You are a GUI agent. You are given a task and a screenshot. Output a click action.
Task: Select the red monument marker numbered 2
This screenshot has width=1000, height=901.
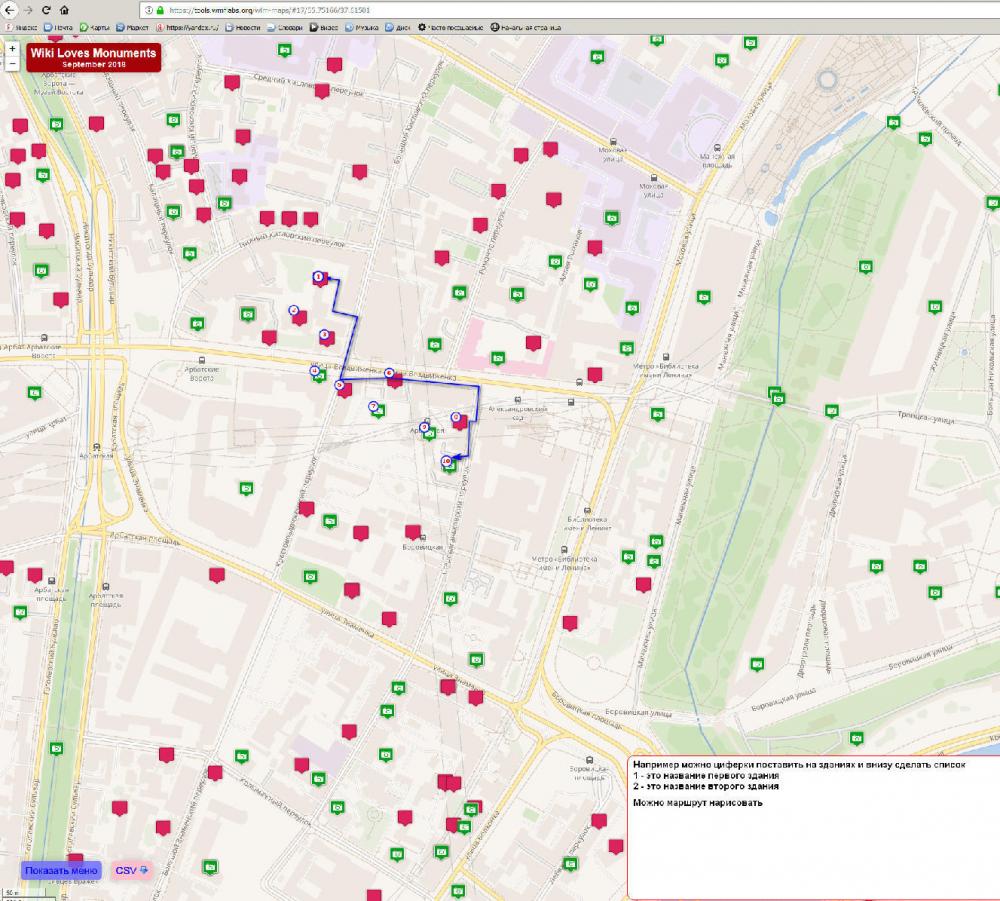point(298,316)
